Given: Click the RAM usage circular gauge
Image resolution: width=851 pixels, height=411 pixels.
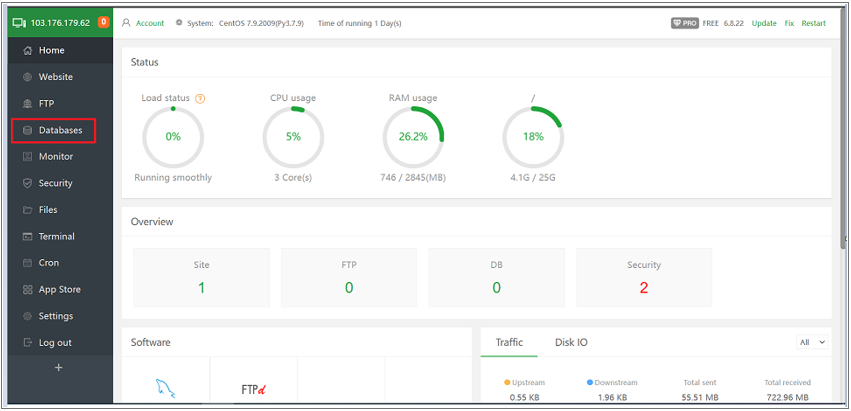Looking at the screenshot, I should pos(413,137).
